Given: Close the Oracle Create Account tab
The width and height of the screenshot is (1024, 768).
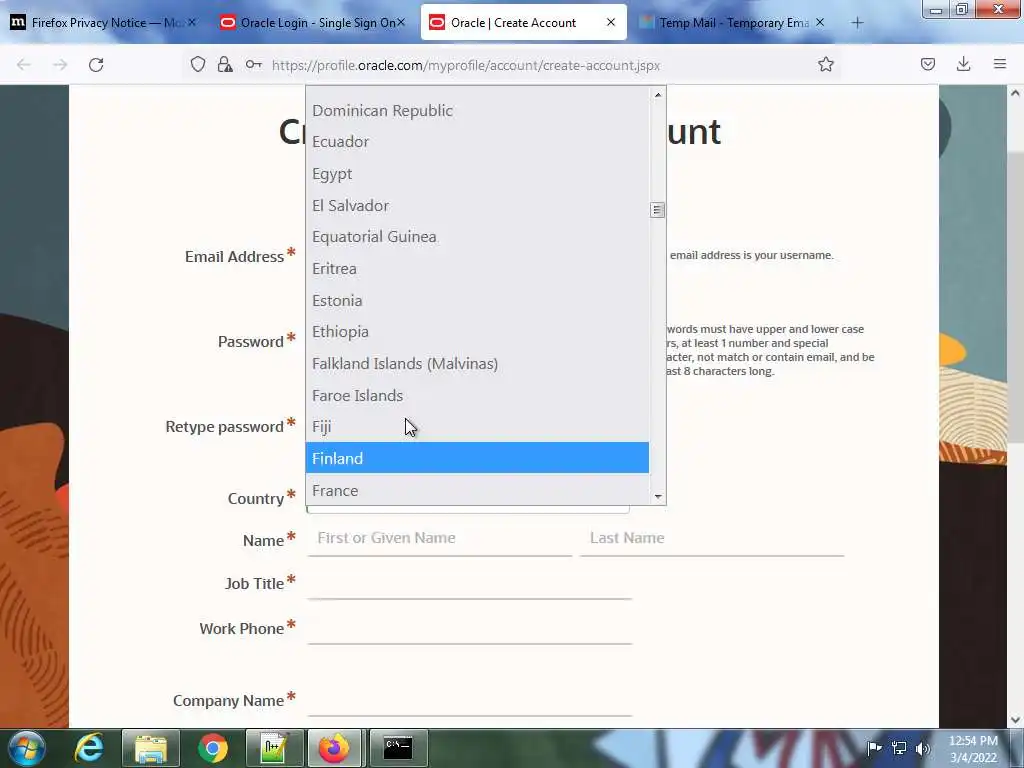Looking at the screenshot, I should click(611, 22).
